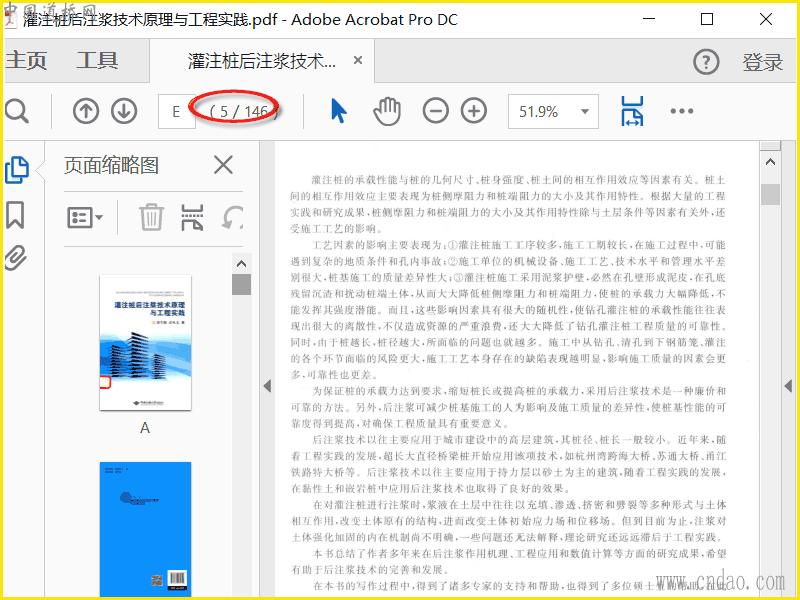Viewport: 800px width, 600px height.
Task: Click the document scrollbar up arrow
Action: (770, 162)
